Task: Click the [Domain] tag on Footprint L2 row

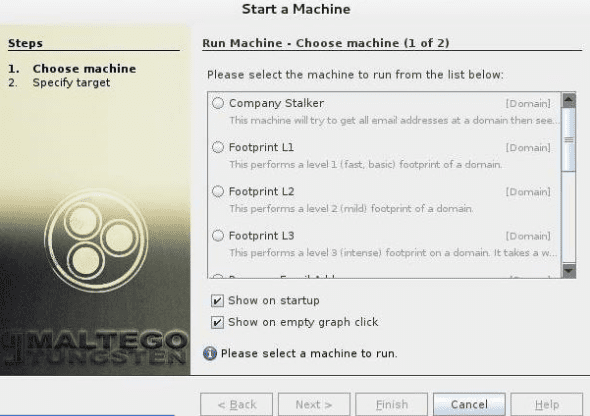Action: tap(528, 192)
